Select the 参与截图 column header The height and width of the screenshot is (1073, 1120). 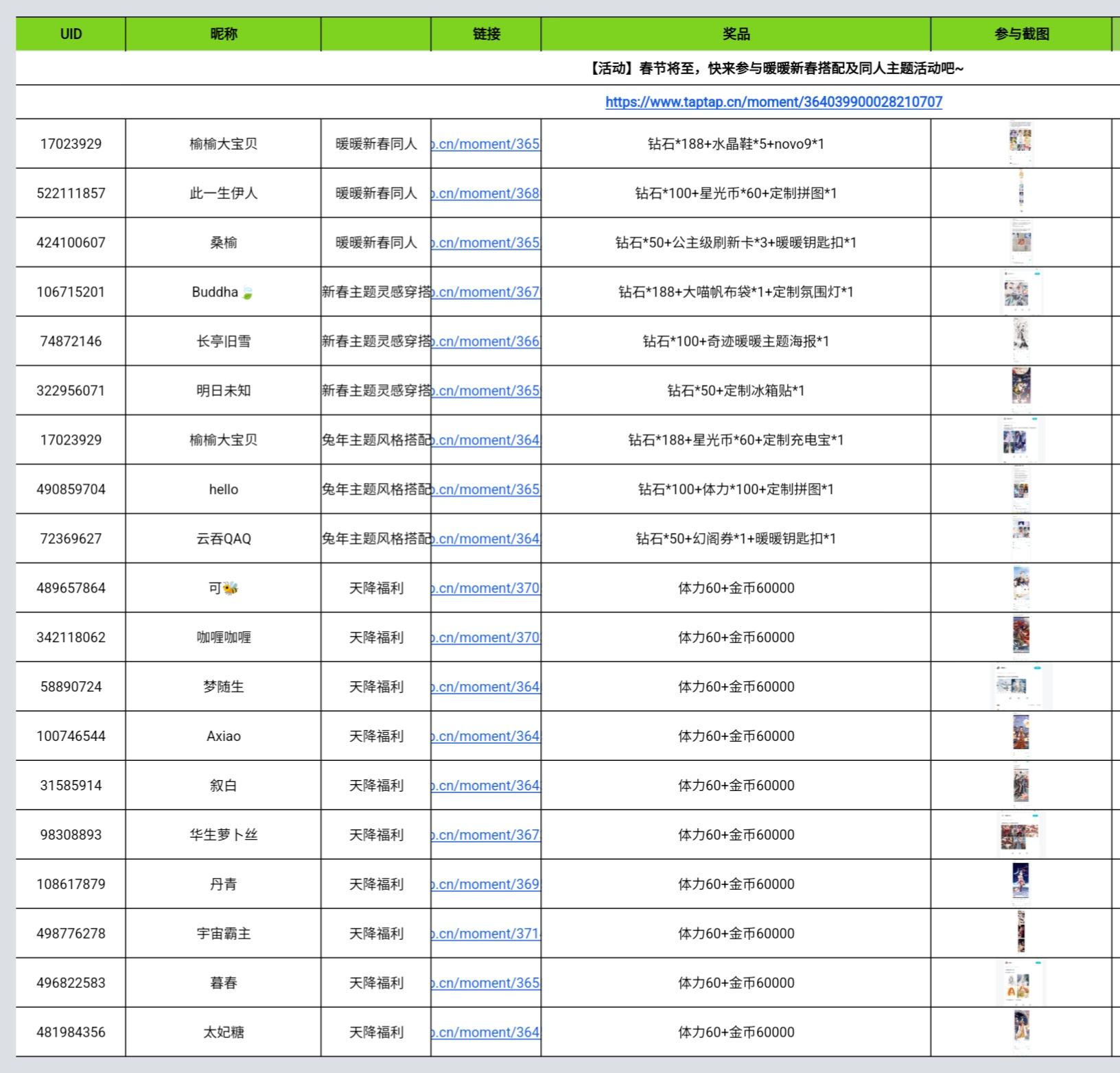pyautogui.click(x=1021, y=34)
